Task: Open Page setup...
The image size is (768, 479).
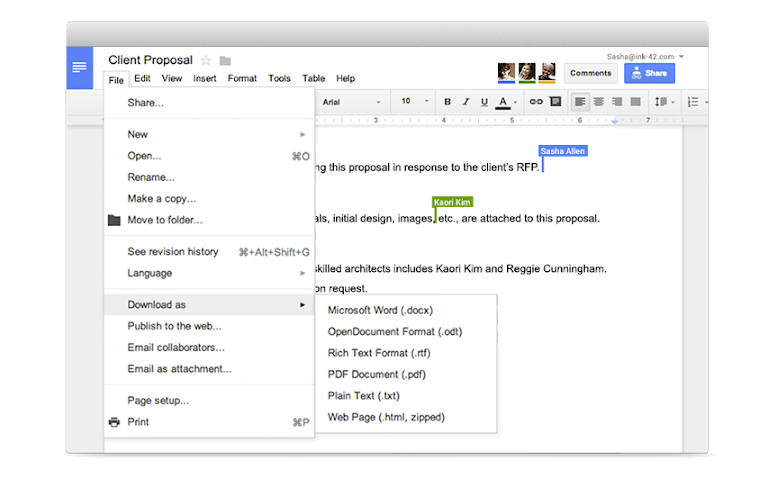Action: tap(209, 401)
